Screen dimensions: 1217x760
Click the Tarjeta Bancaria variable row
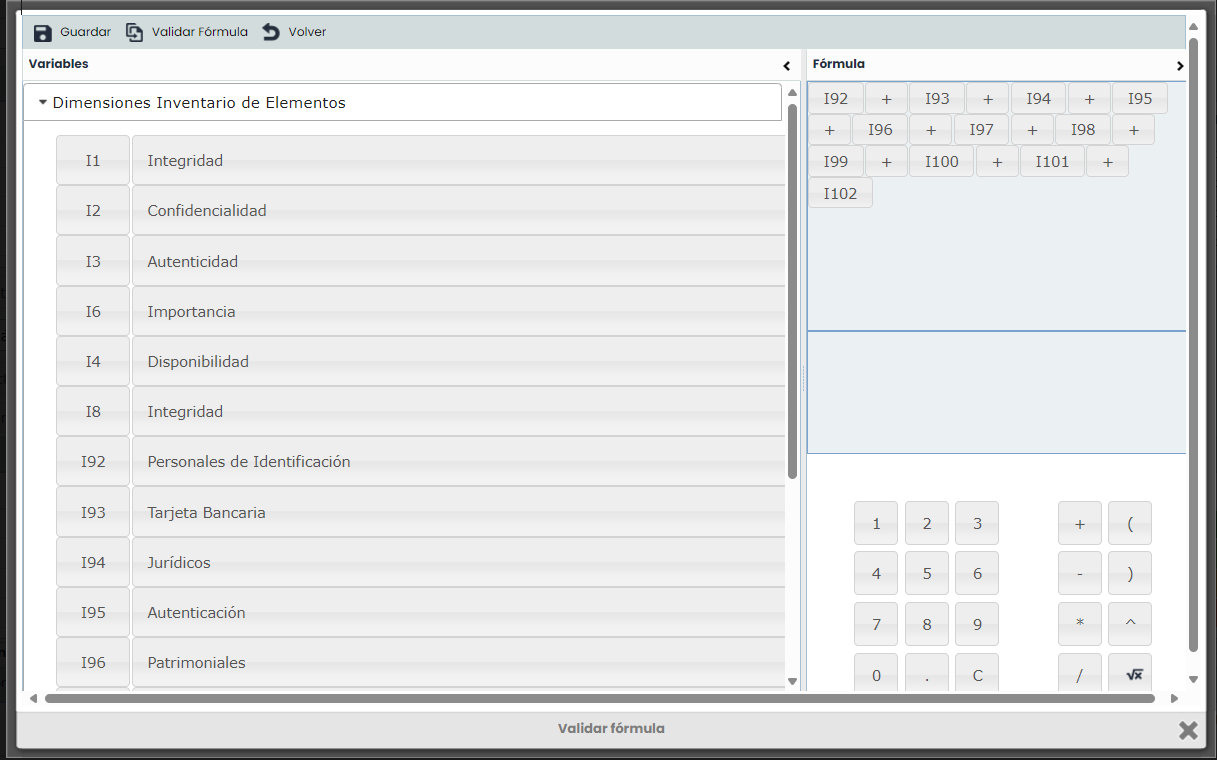pos(458,513)
